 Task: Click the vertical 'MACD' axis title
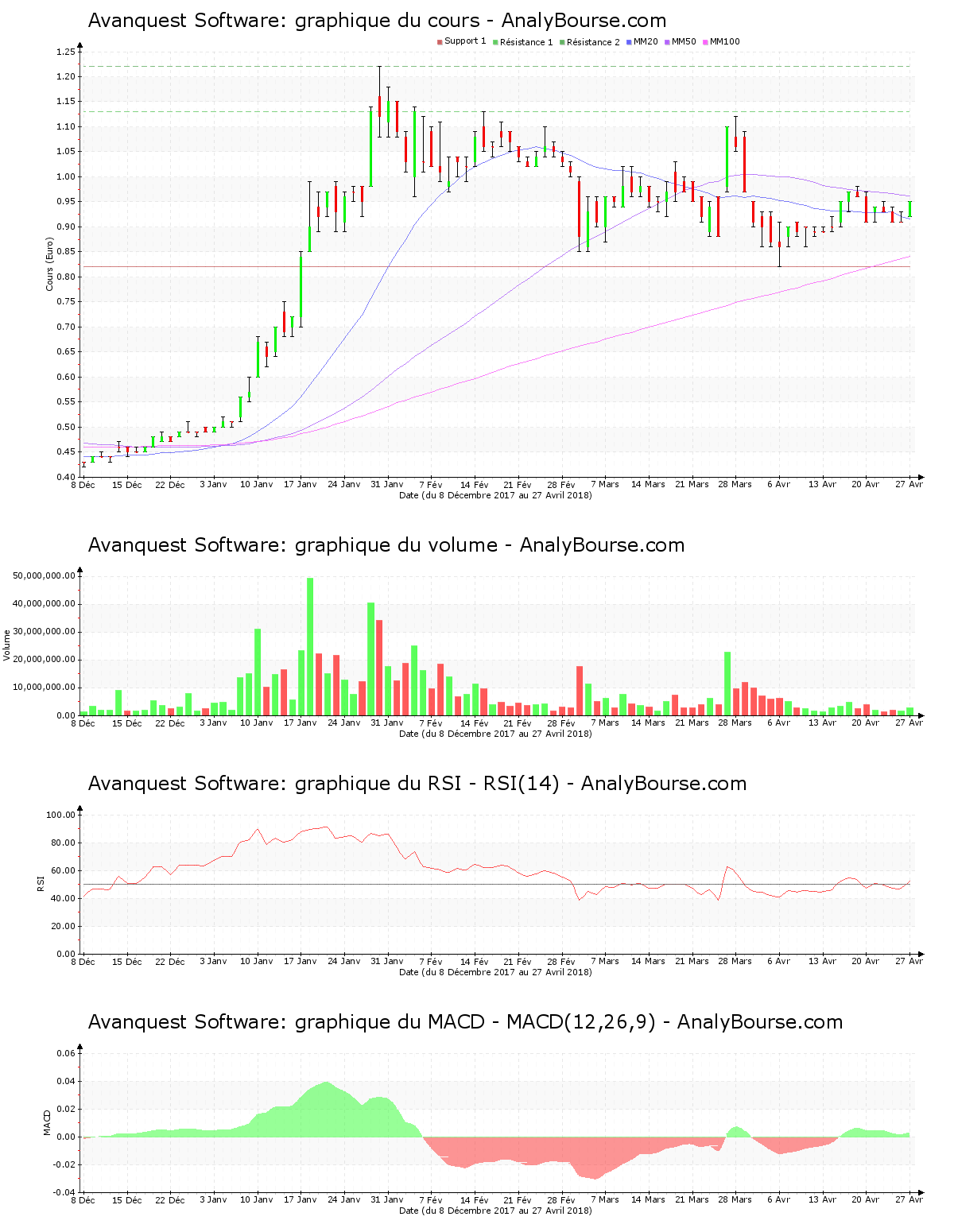[47, 1122]
